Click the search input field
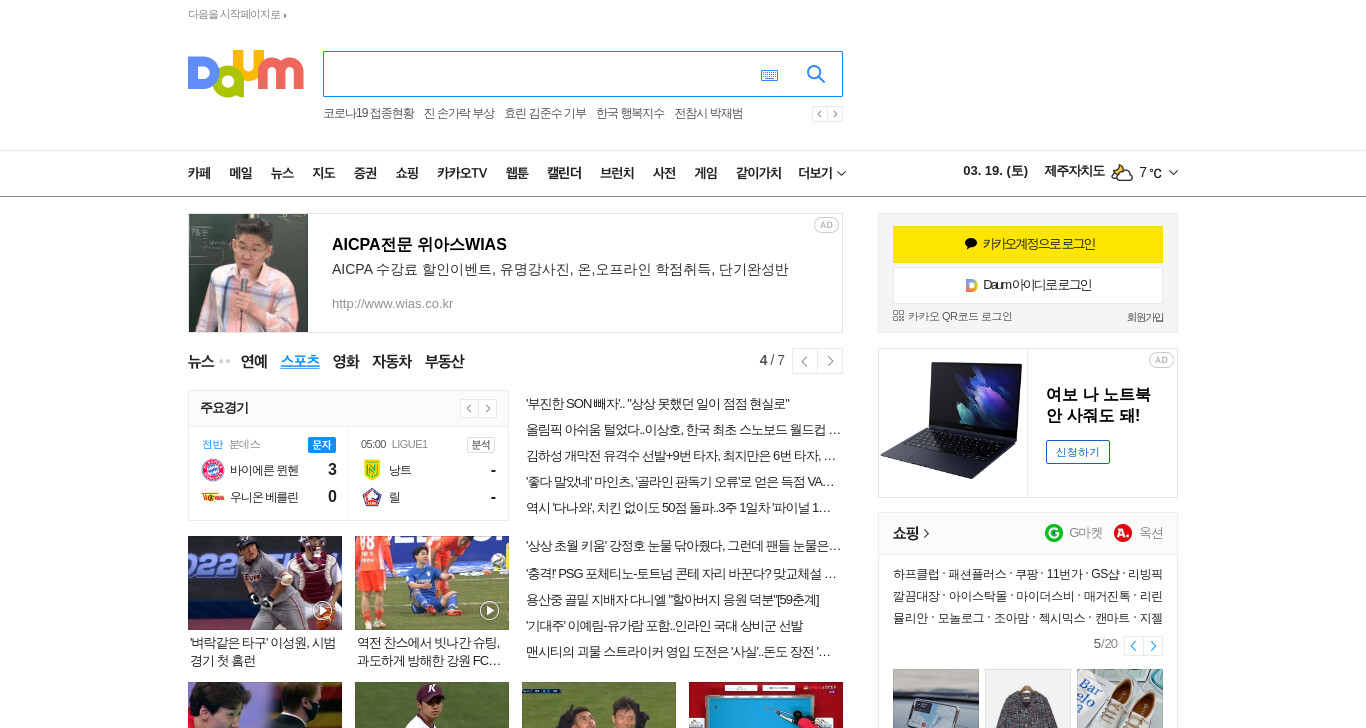 pyautogui.click(x=540, y=74)
